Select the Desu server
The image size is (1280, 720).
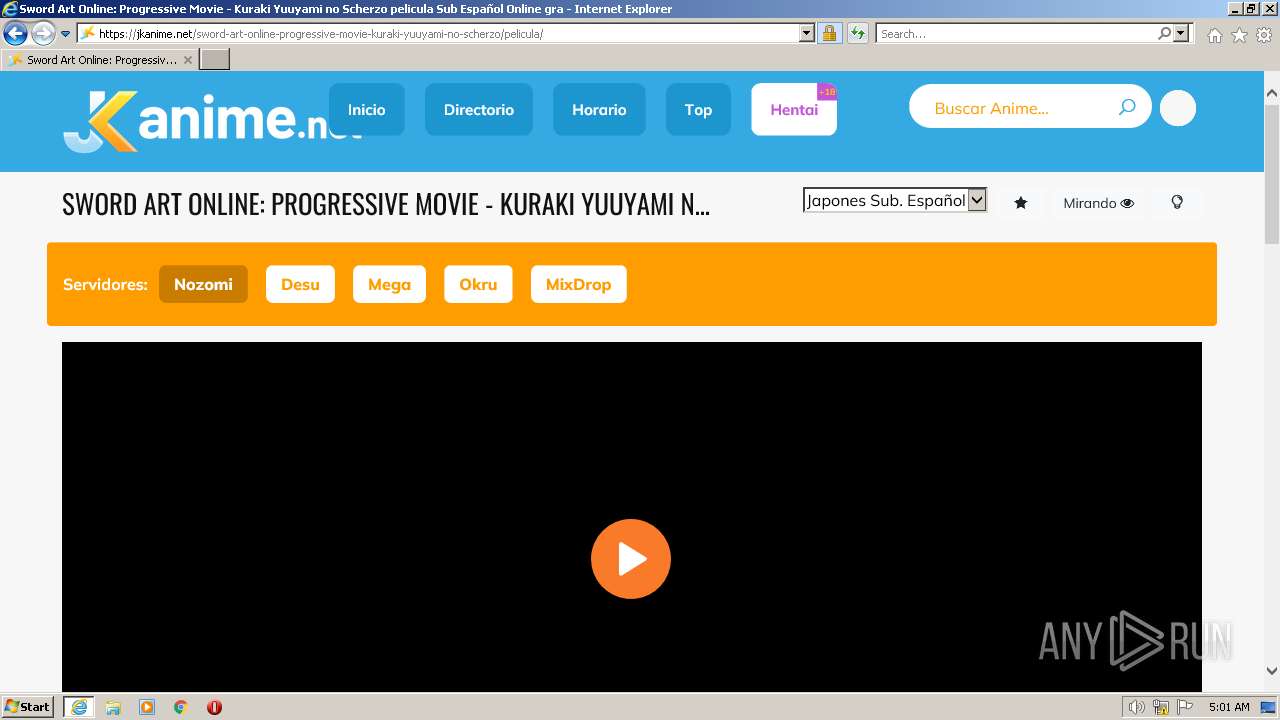click(300, 284)
